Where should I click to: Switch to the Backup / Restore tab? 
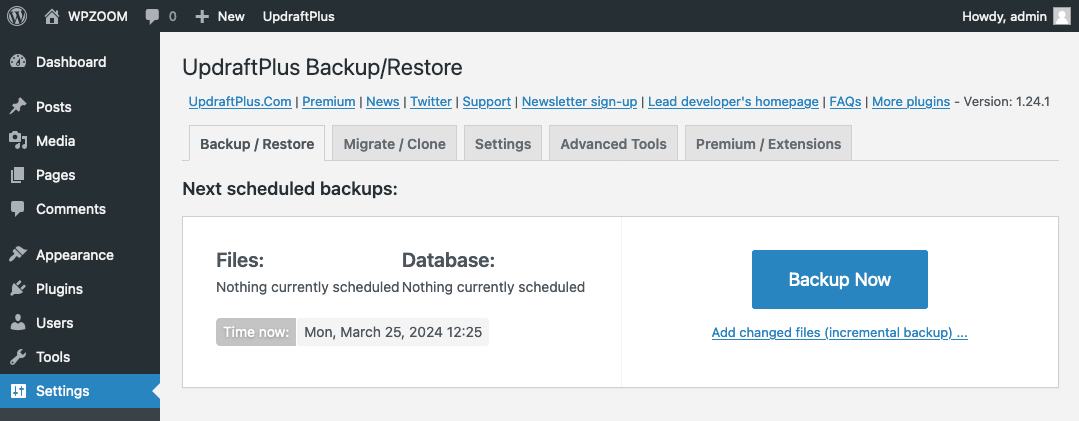pyautogui.click(x=257, y=144)
